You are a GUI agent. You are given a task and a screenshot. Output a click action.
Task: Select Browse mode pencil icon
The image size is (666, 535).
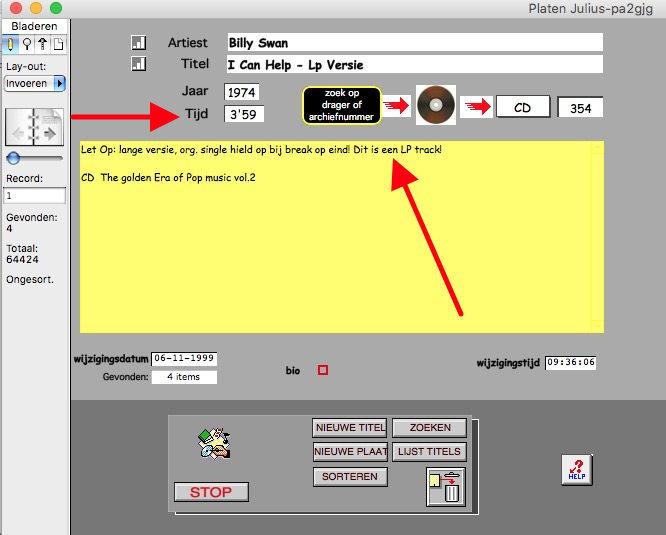[x=10, y=44]
